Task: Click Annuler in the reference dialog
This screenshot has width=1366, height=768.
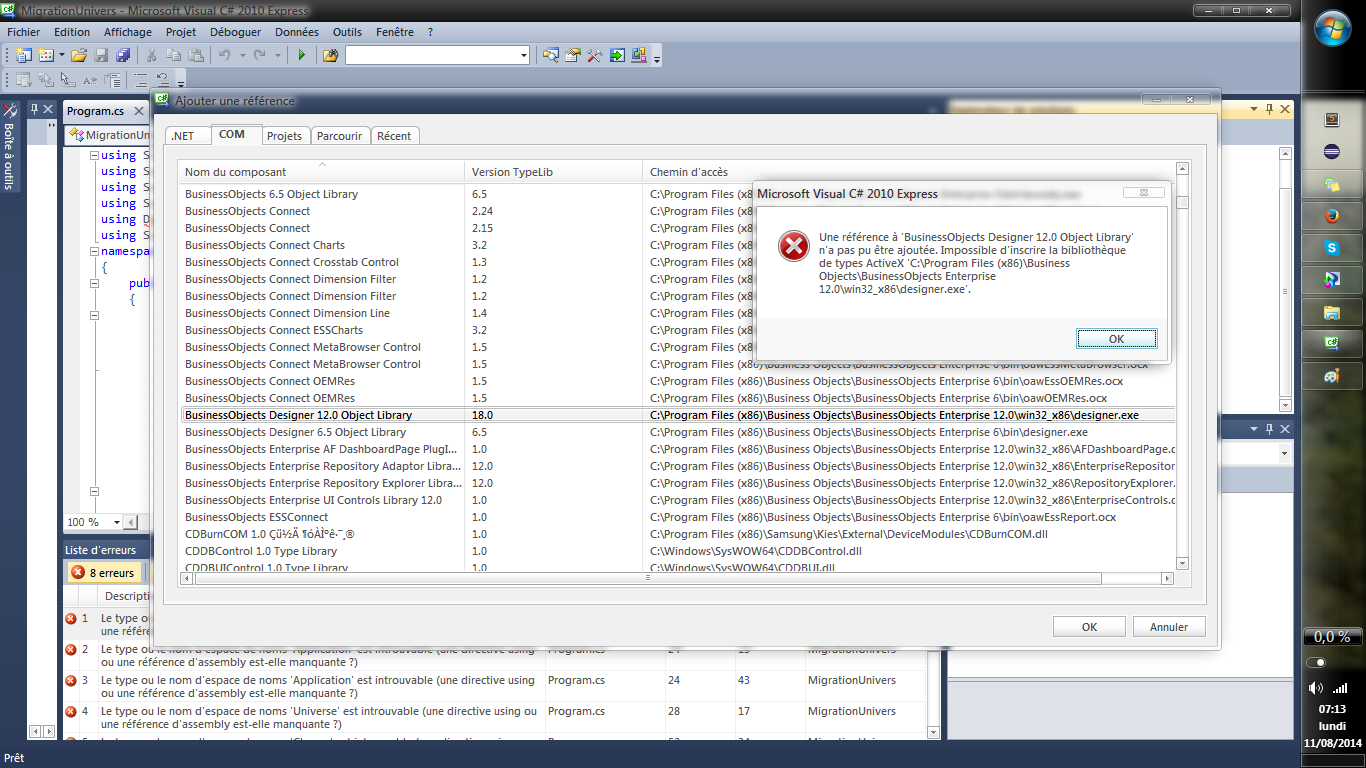Action: point(1169,627)
